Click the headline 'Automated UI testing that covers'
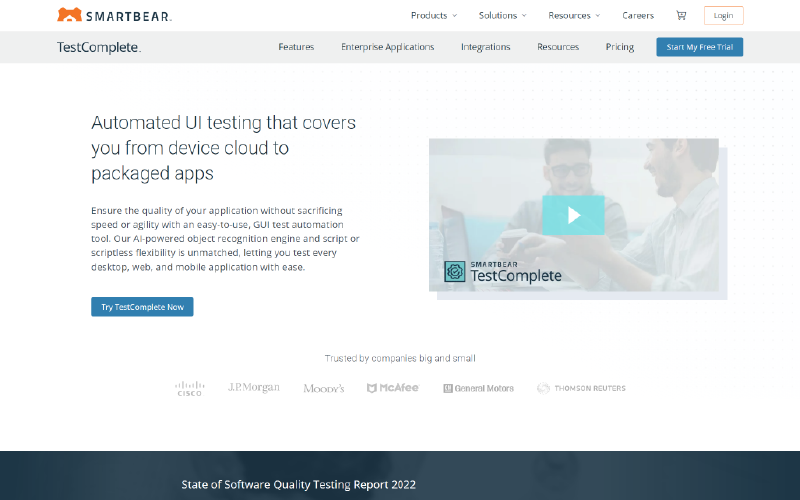The image size is (800, 500). [x=223, y=122]
